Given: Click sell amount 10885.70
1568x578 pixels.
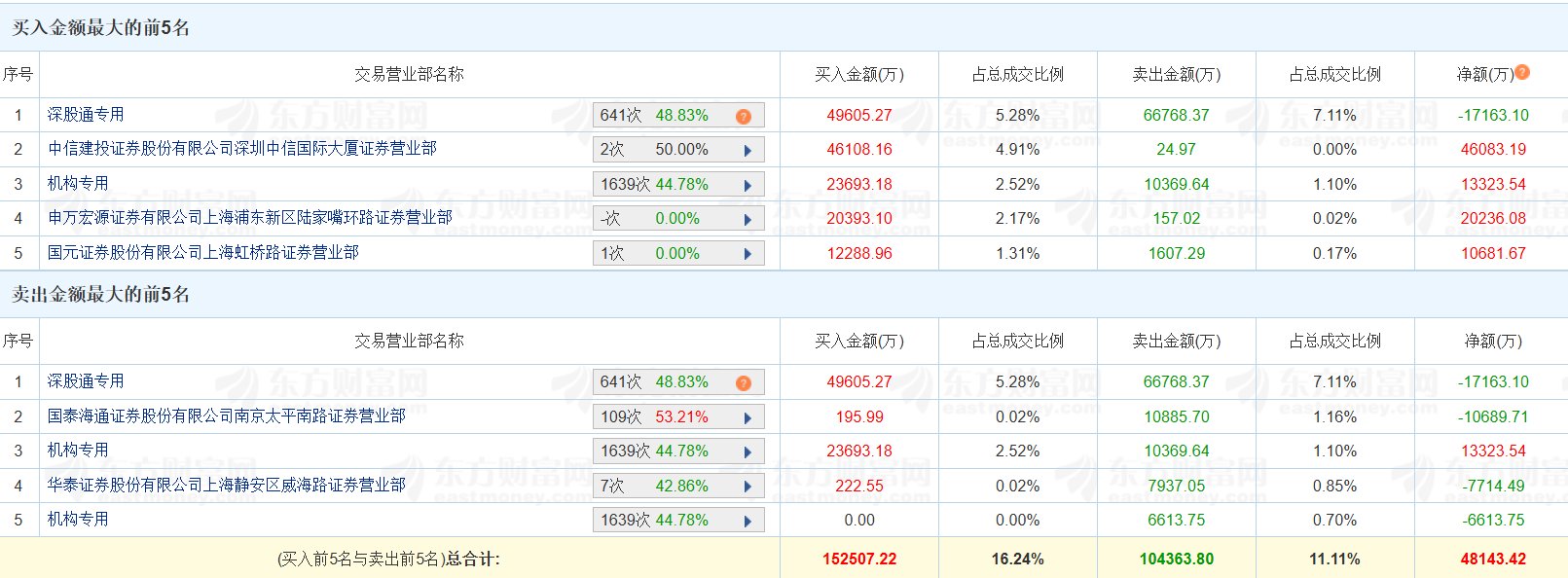Looking at the screenshot, I should point(1177,417).
